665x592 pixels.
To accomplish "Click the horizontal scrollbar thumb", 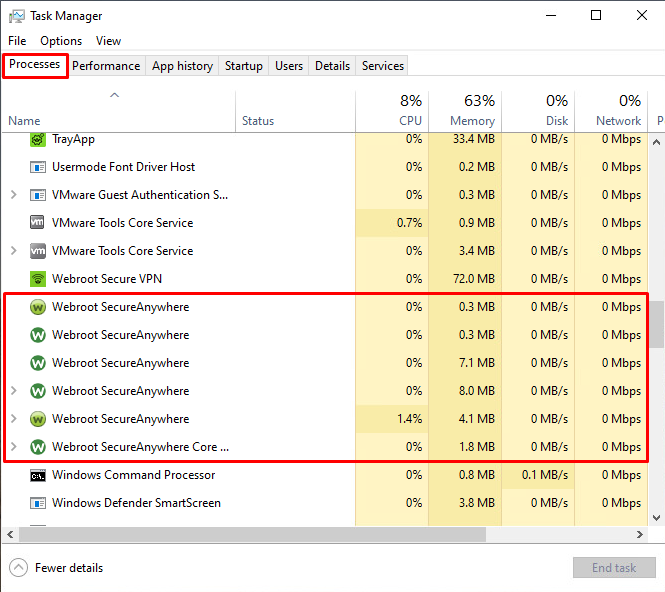I will point(252,534).
